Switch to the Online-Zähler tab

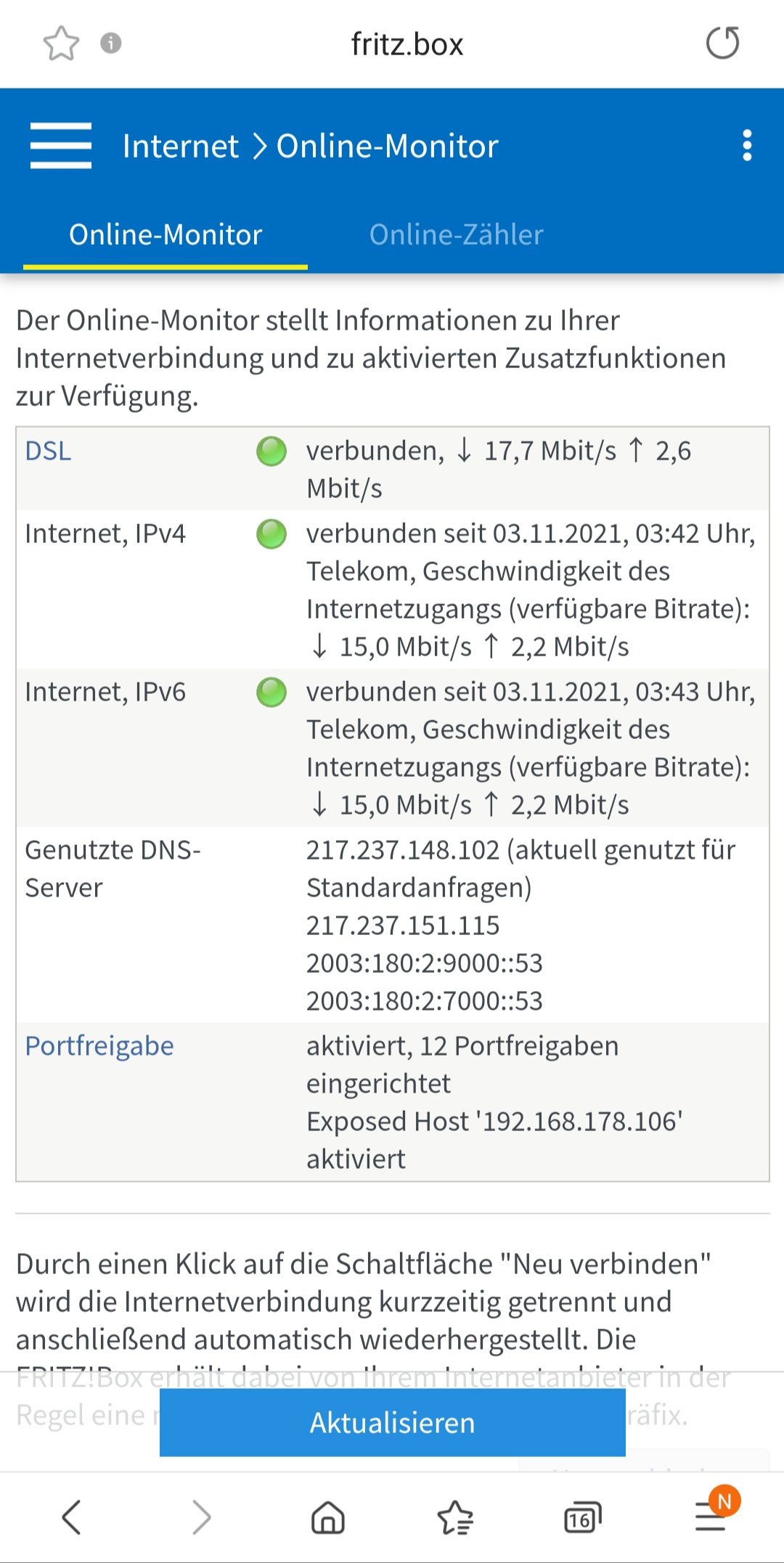[456, 234]
